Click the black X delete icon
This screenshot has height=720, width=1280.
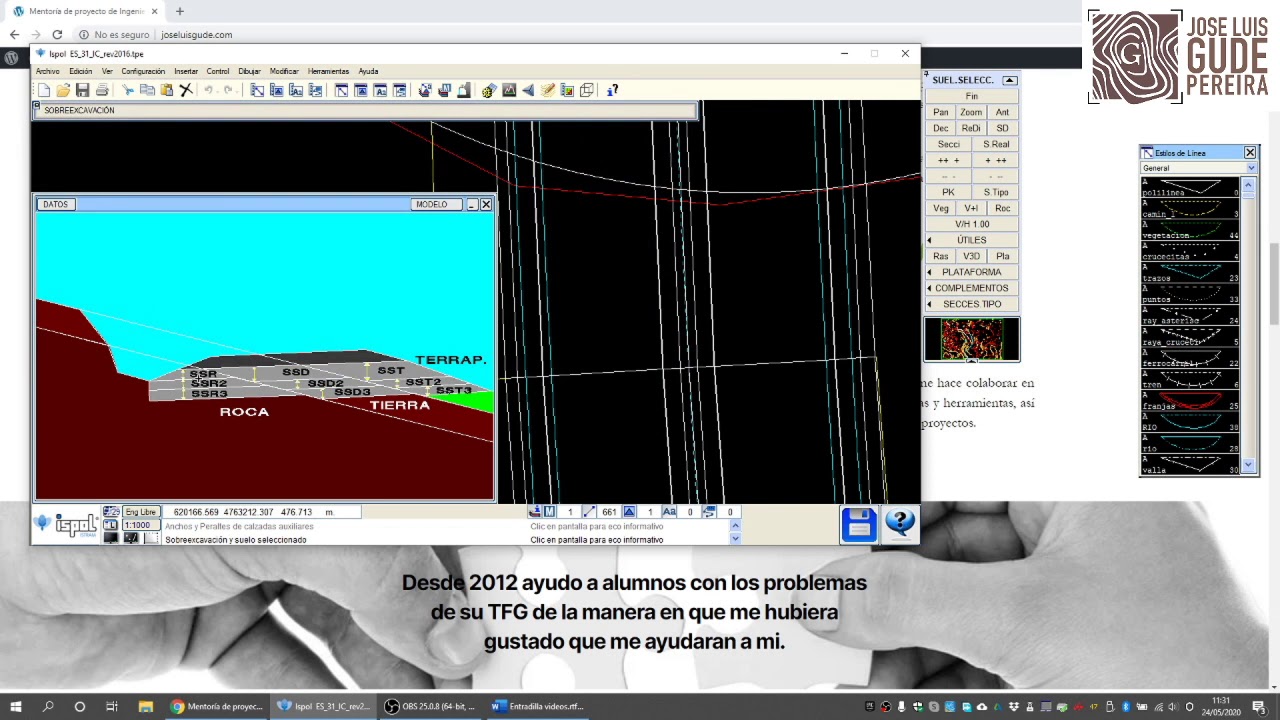(185, 90)
